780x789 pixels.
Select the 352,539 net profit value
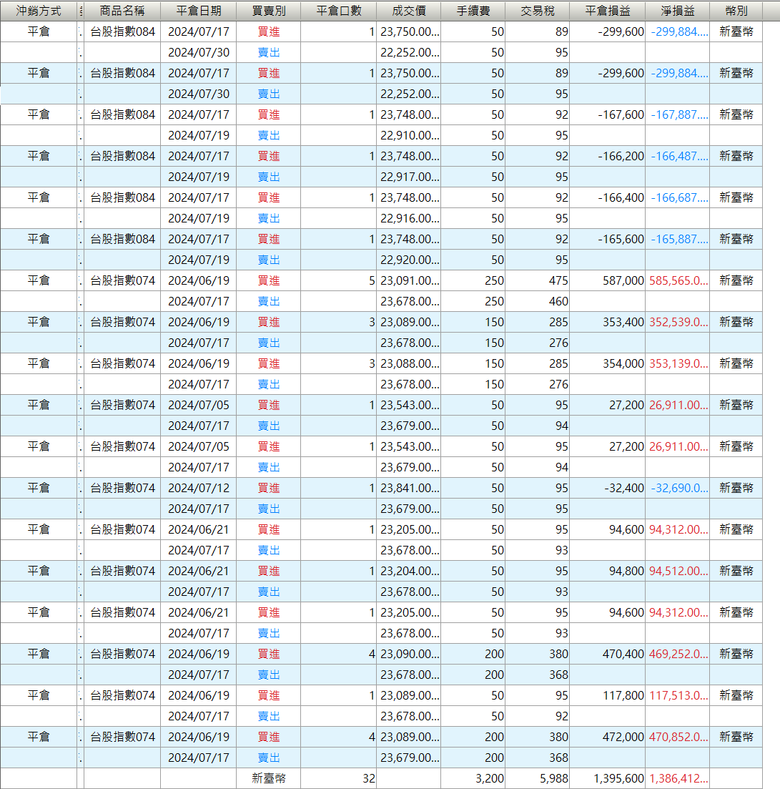[x=678, y=322]
